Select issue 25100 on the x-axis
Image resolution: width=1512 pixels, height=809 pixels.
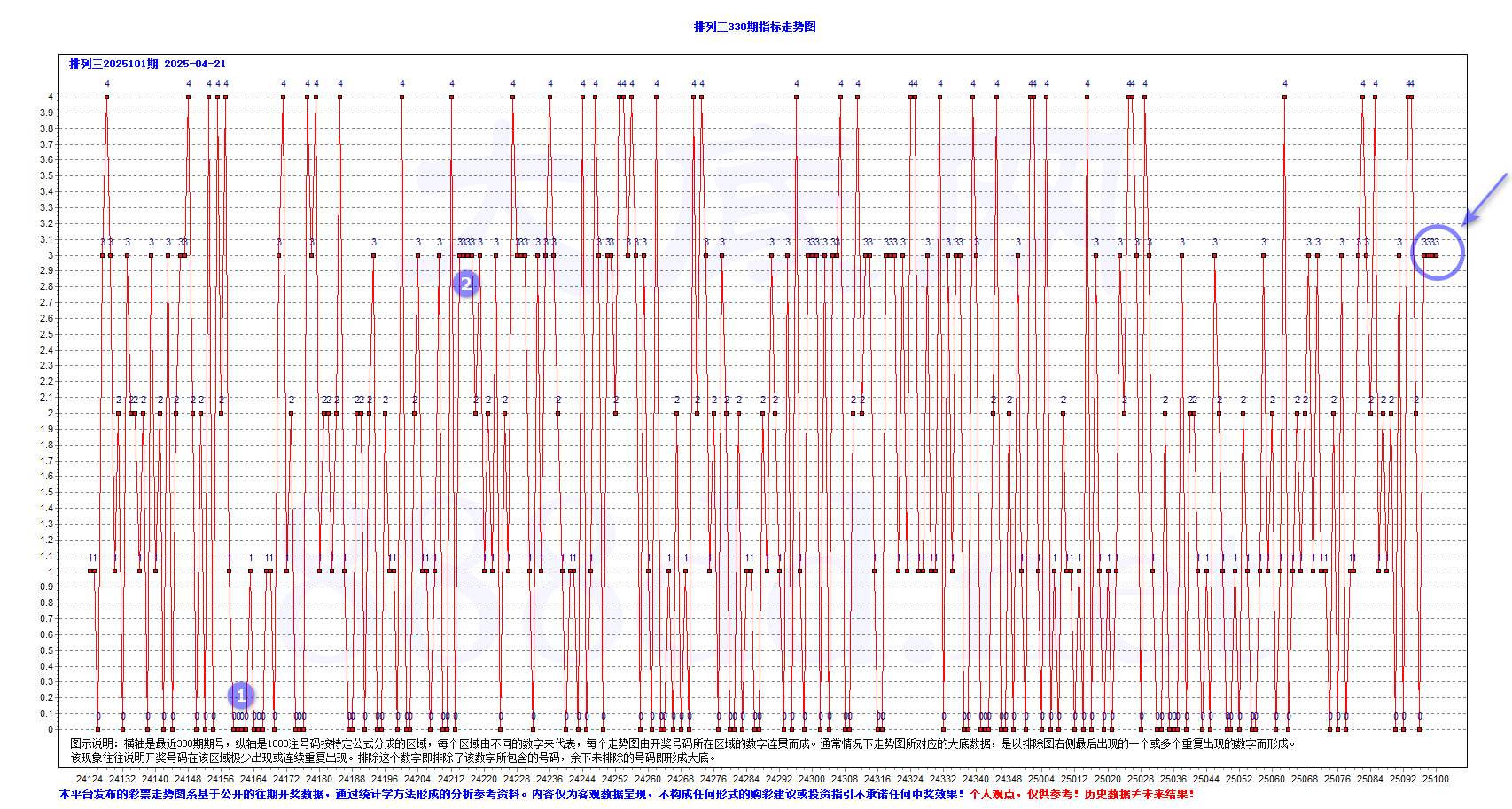tap(1435, 779)
